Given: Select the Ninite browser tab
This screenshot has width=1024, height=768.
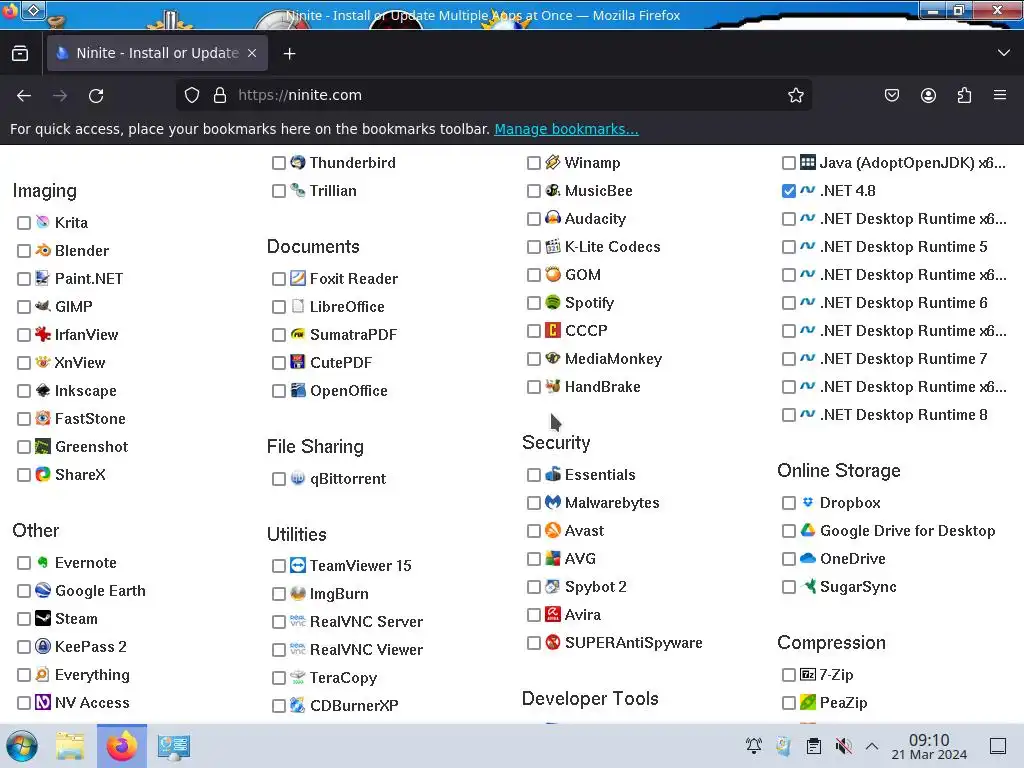Looking at the screenshot, I should click(157, 53).
